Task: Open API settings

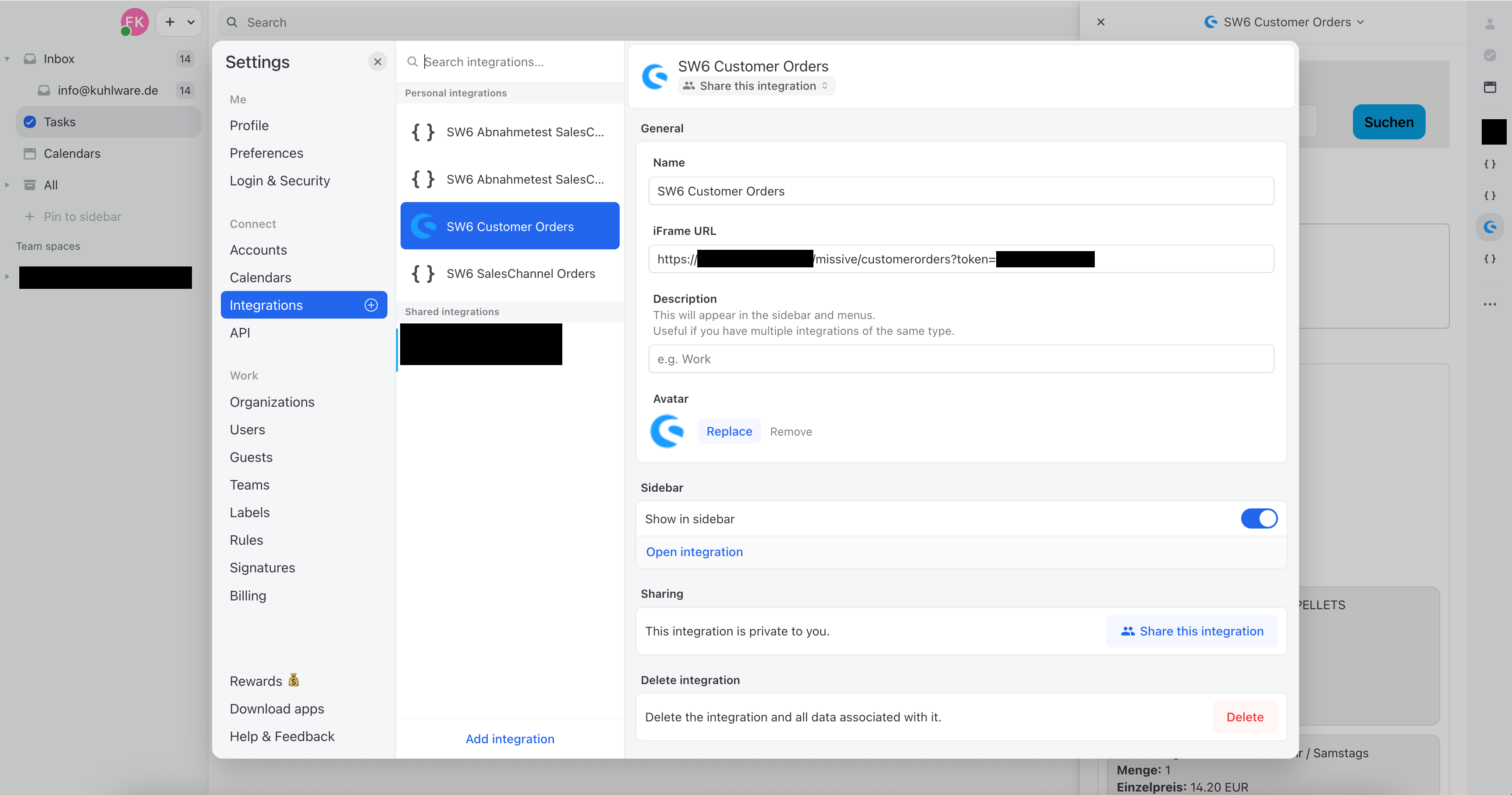Action: [240, 333]
